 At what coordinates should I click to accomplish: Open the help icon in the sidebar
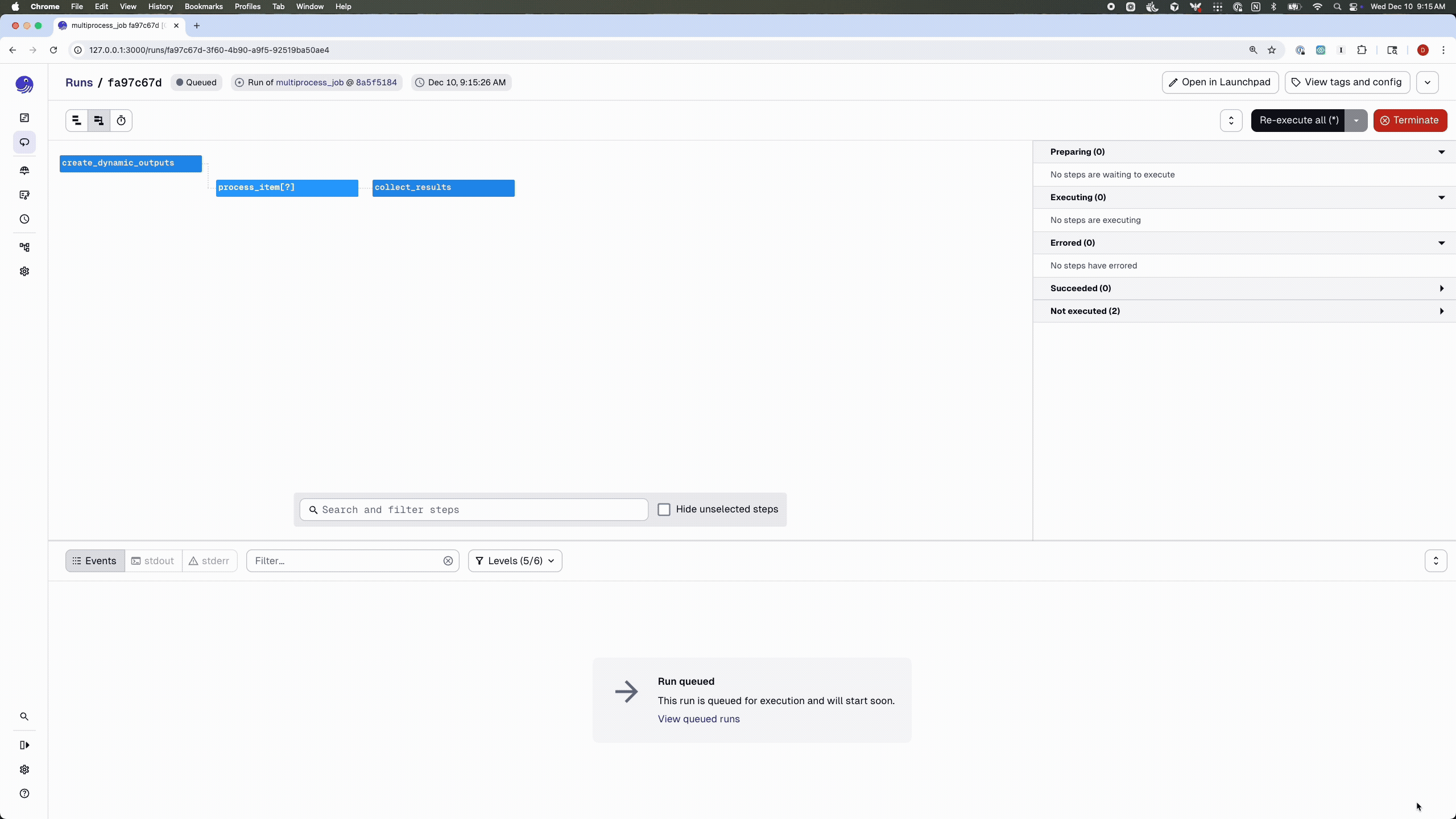click(24, 793)
